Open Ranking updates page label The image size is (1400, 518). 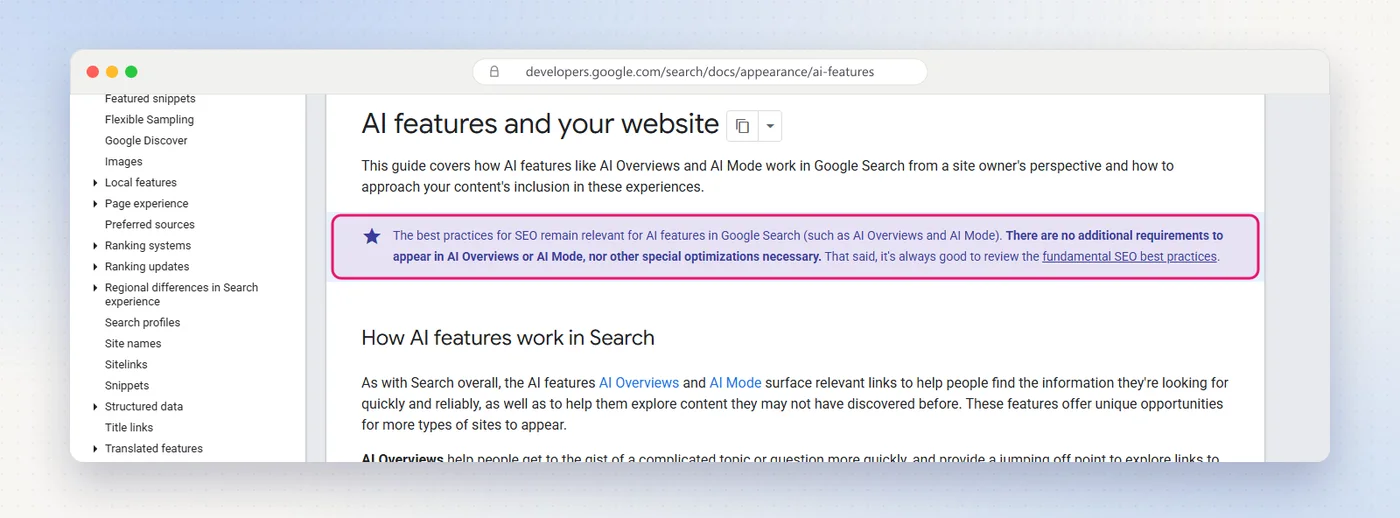[x=147, y=267]
